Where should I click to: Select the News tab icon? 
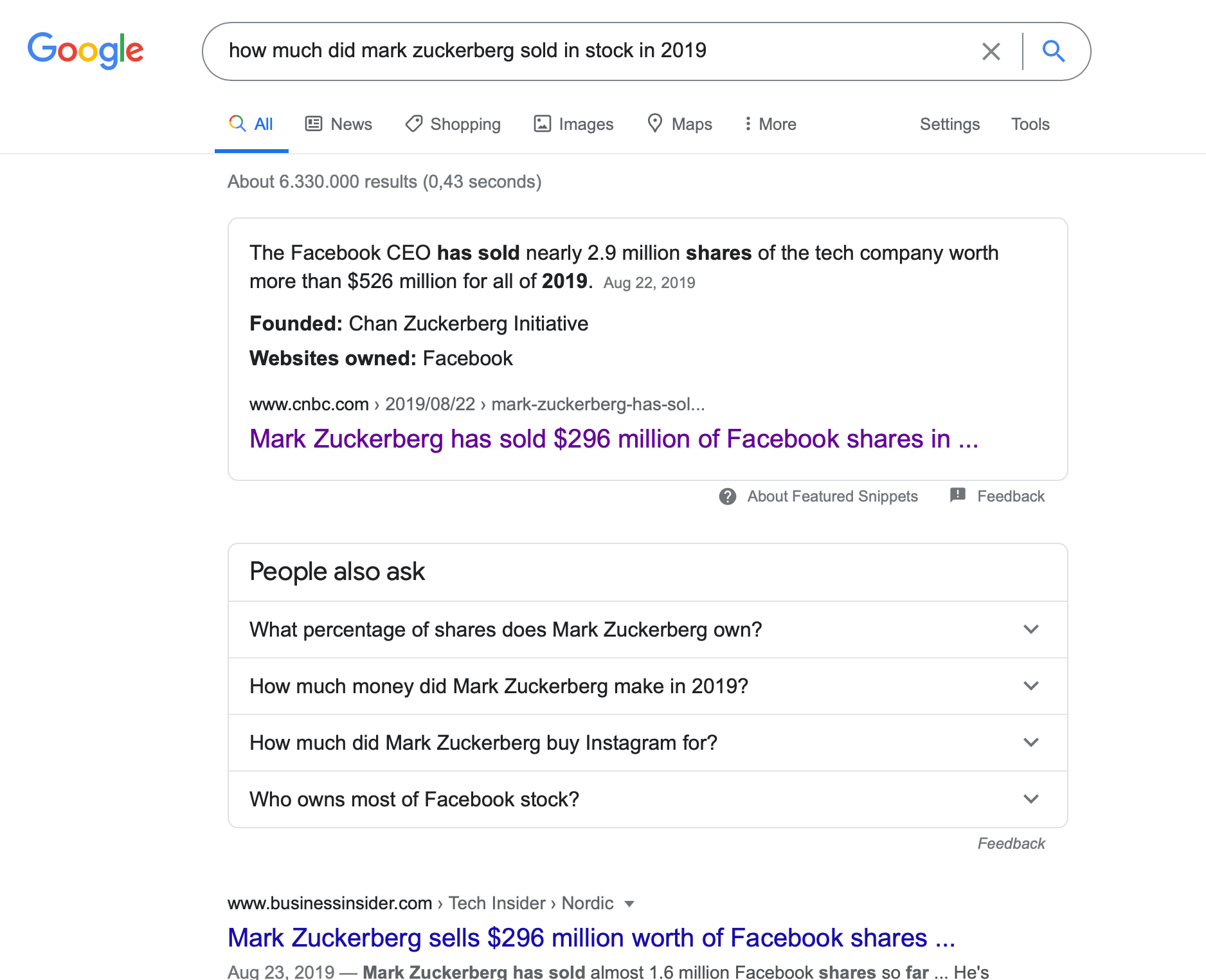point(314,123)
